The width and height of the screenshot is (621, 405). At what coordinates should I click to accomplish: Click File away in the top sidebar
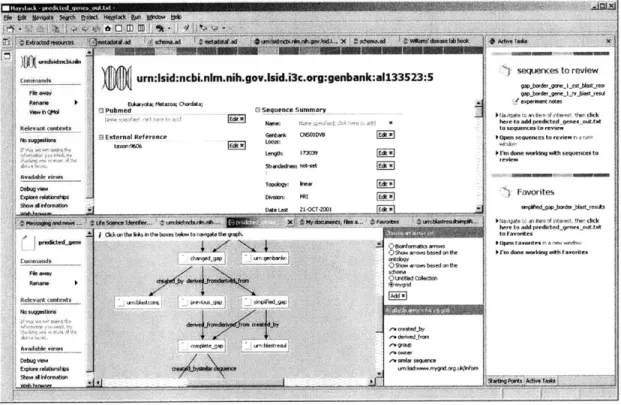40,93
